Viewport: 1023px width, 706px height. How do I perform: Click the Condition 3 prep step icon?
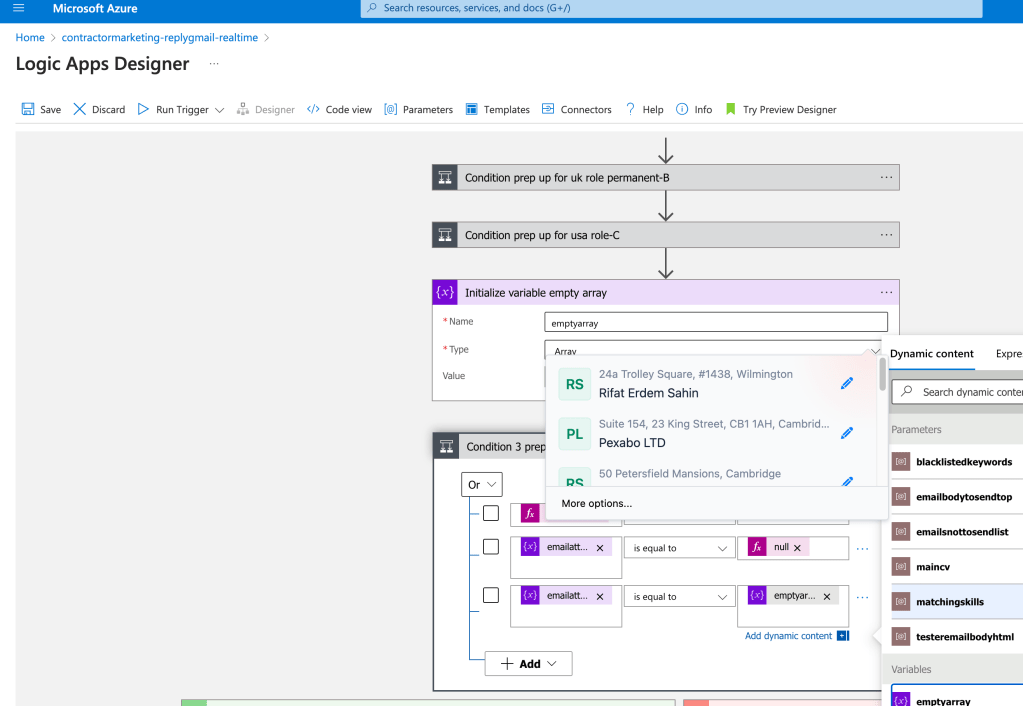[x=446, y=446]
